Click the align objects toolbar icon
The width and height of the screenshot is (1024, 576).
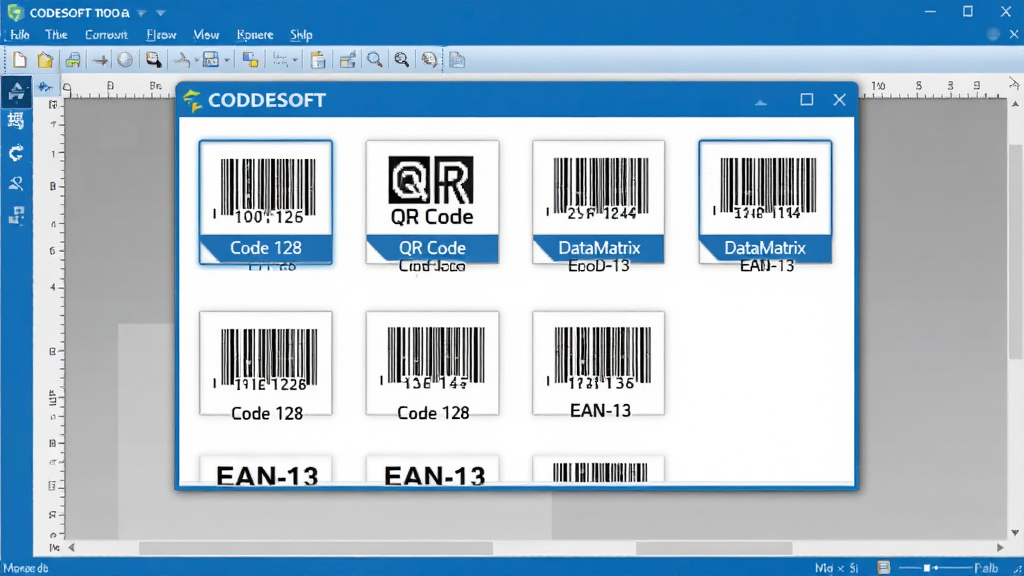coord(280,60)
